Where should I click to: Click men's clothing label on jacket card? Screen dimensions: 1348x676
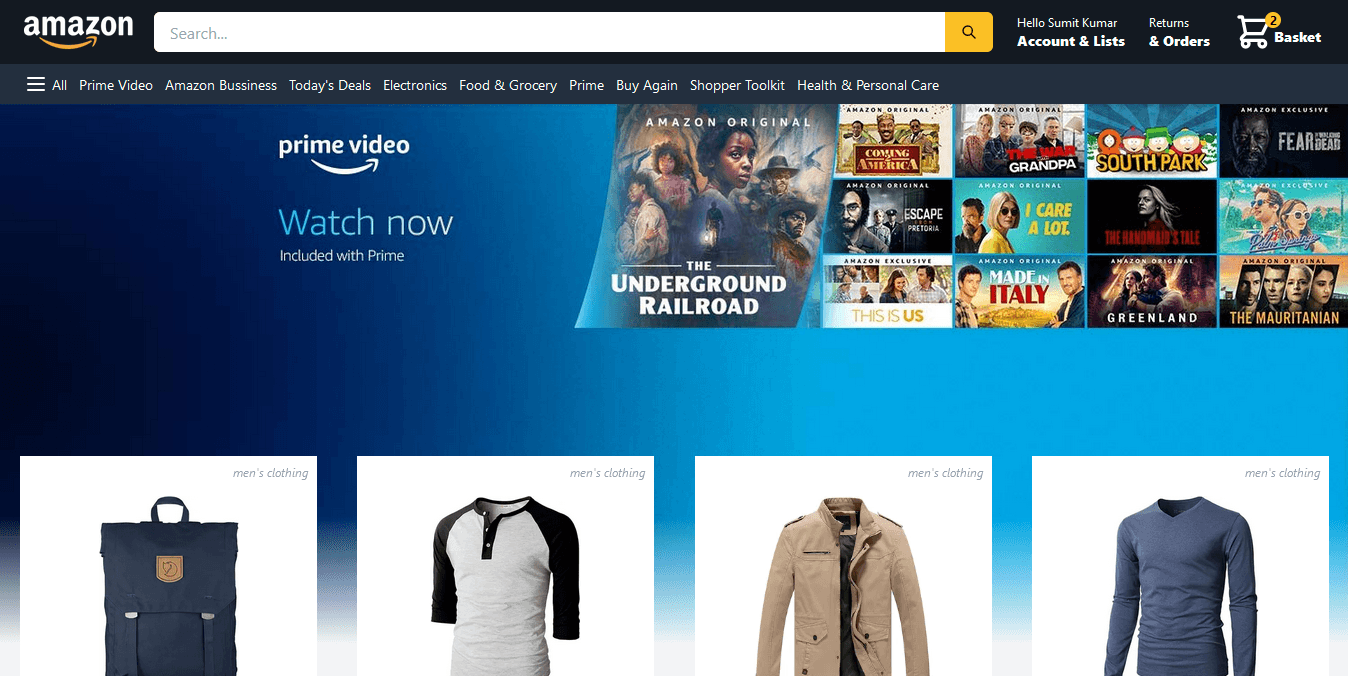point(946,473)
